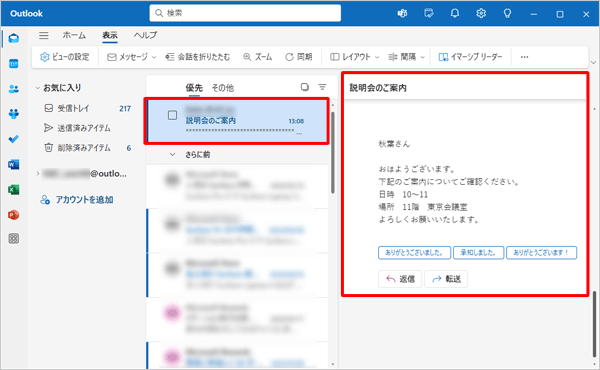Image resolution: width=600 pixels, height=370 pixels.
Task: Open the Groups icon in sidebar
Action: tap(14, 114)
